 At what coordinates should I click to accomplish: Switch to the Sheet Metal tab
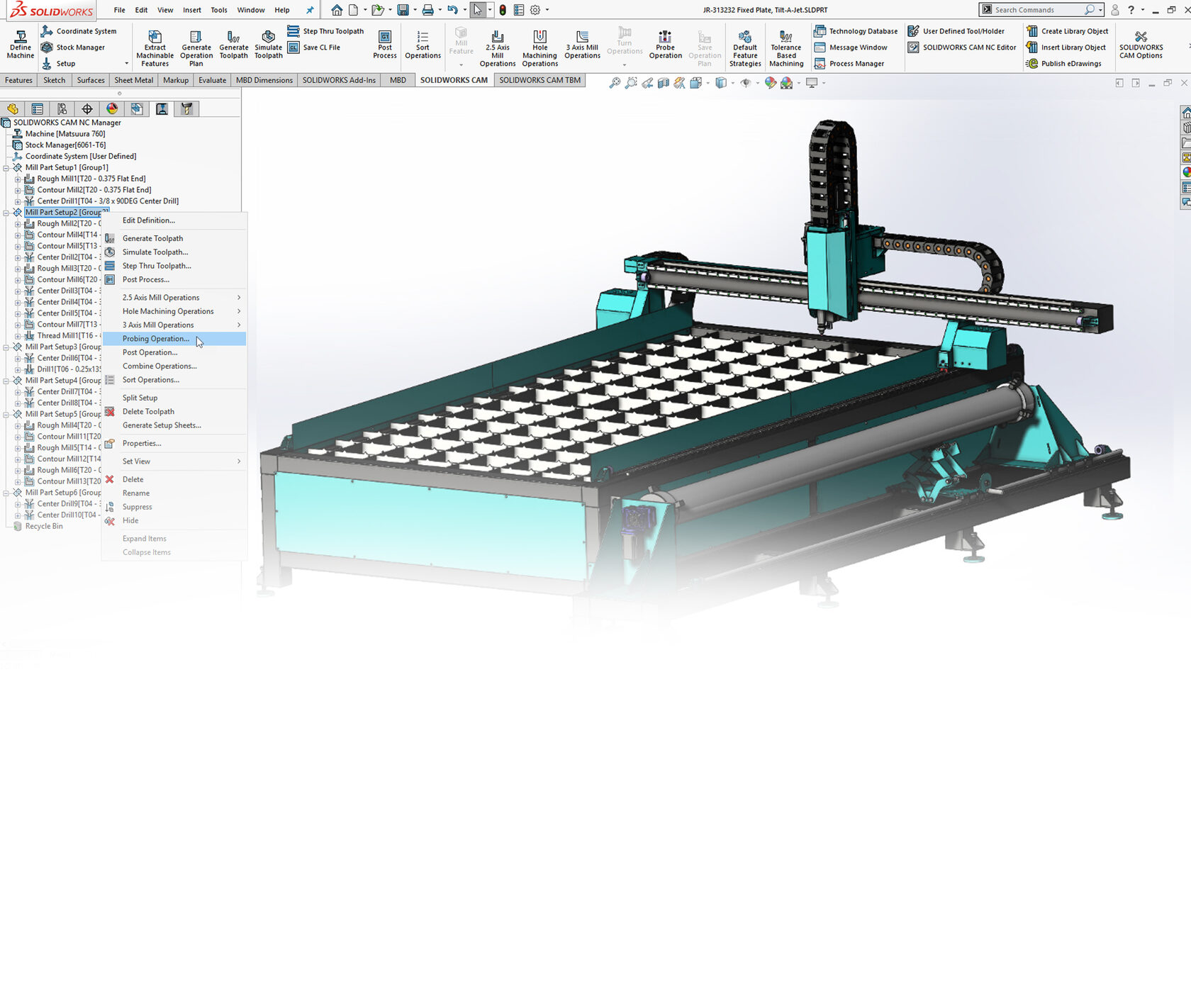pyautogui.click(x=134, y=80)
